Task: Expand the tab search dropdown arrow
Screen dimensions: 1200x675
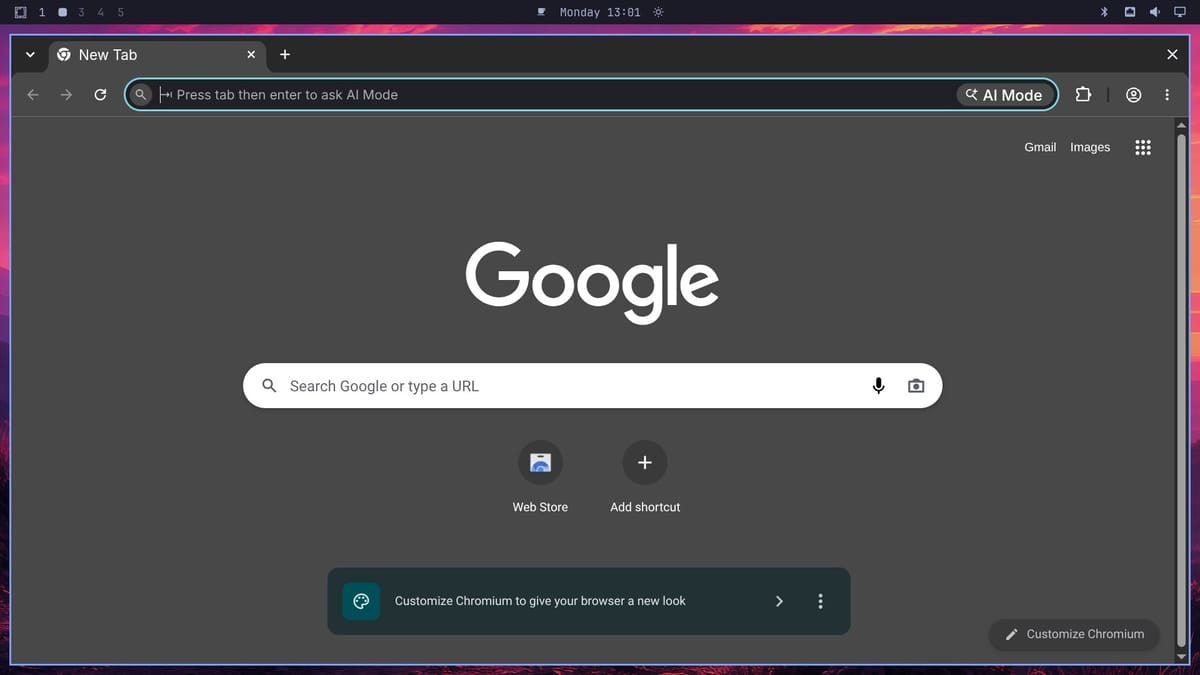Action: (x=30, y=55)
